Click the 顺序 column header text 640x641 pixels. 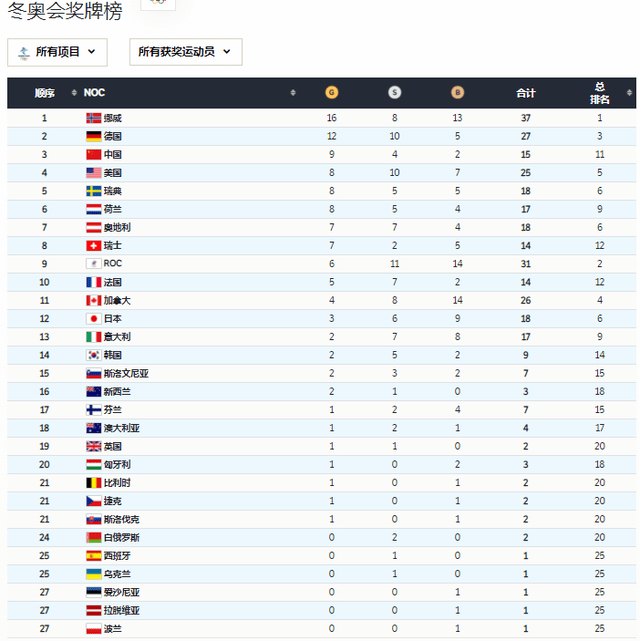tap(44, 93)
